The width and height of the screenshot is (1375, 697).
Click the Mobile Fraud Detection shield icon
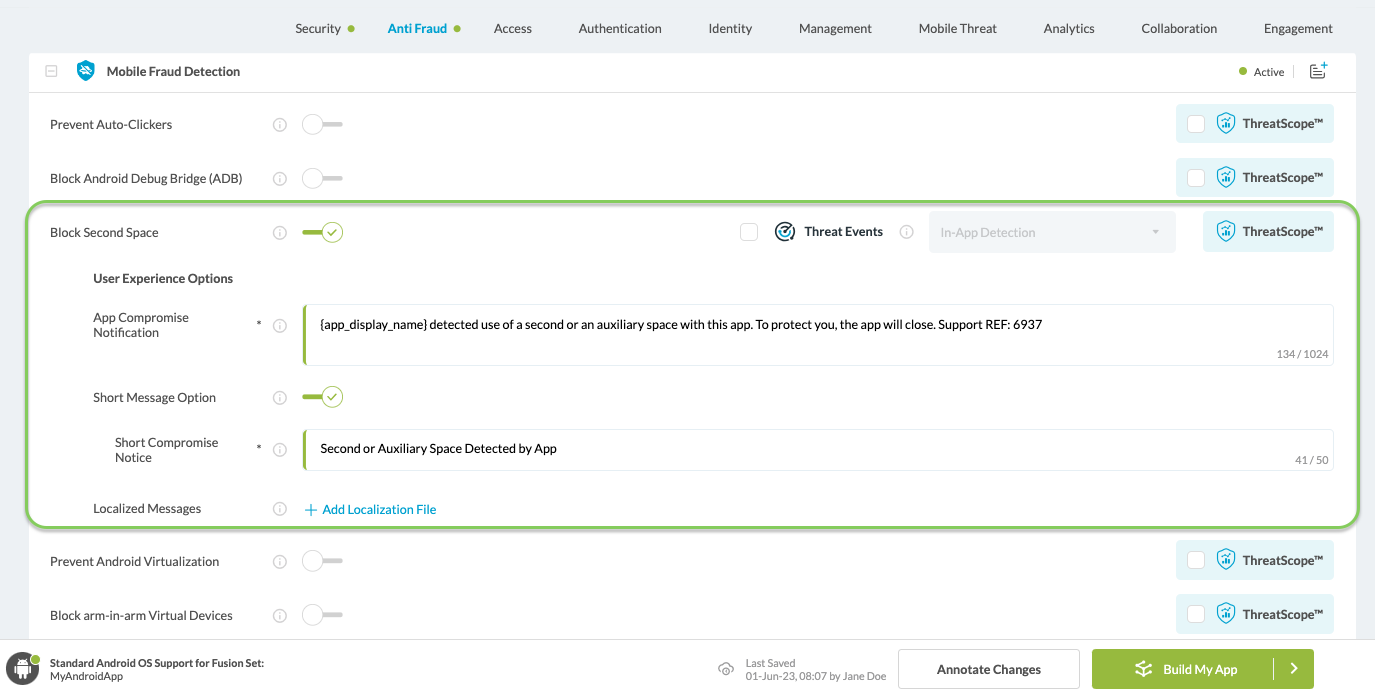[x=86, y=71]
